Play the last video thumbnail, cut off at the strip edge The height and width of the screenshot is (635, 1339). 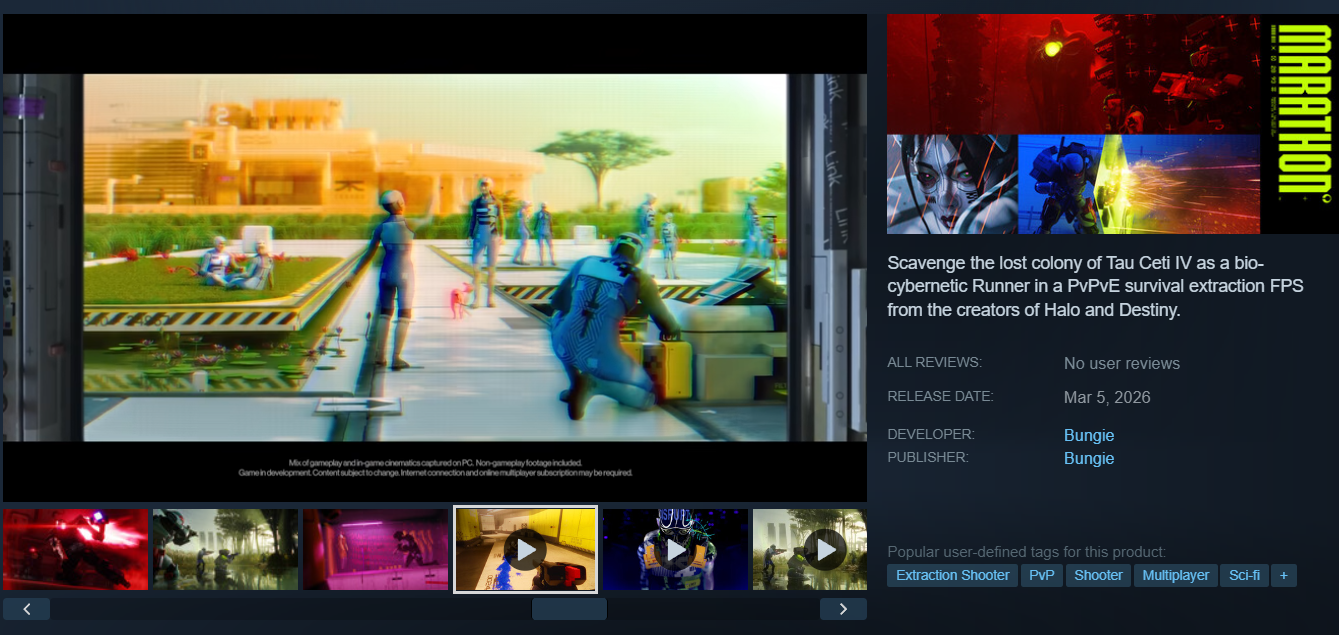point(810,549)
